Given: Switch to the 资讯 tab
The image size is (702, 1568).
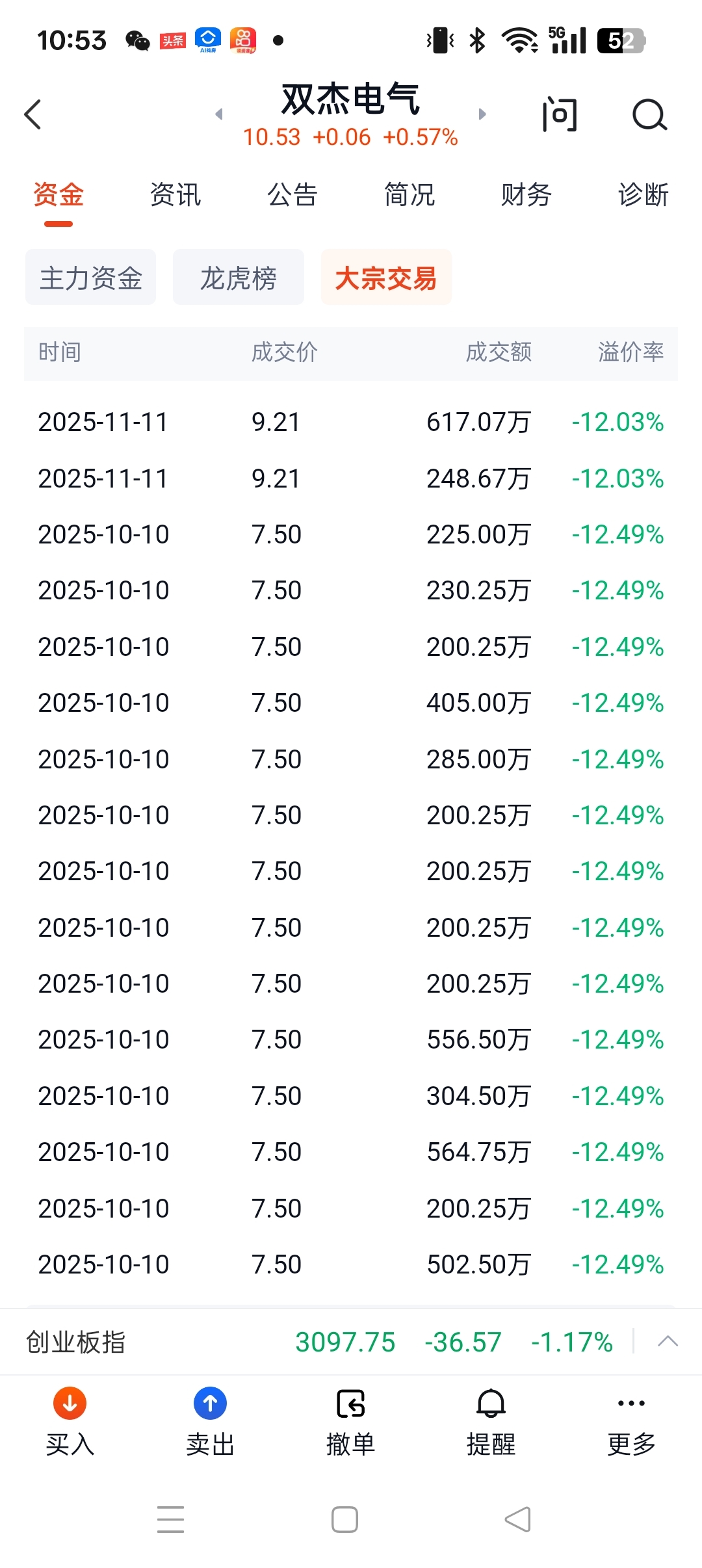Looking at the screenshot, I should pyautogui.click(x=175, y=195).
